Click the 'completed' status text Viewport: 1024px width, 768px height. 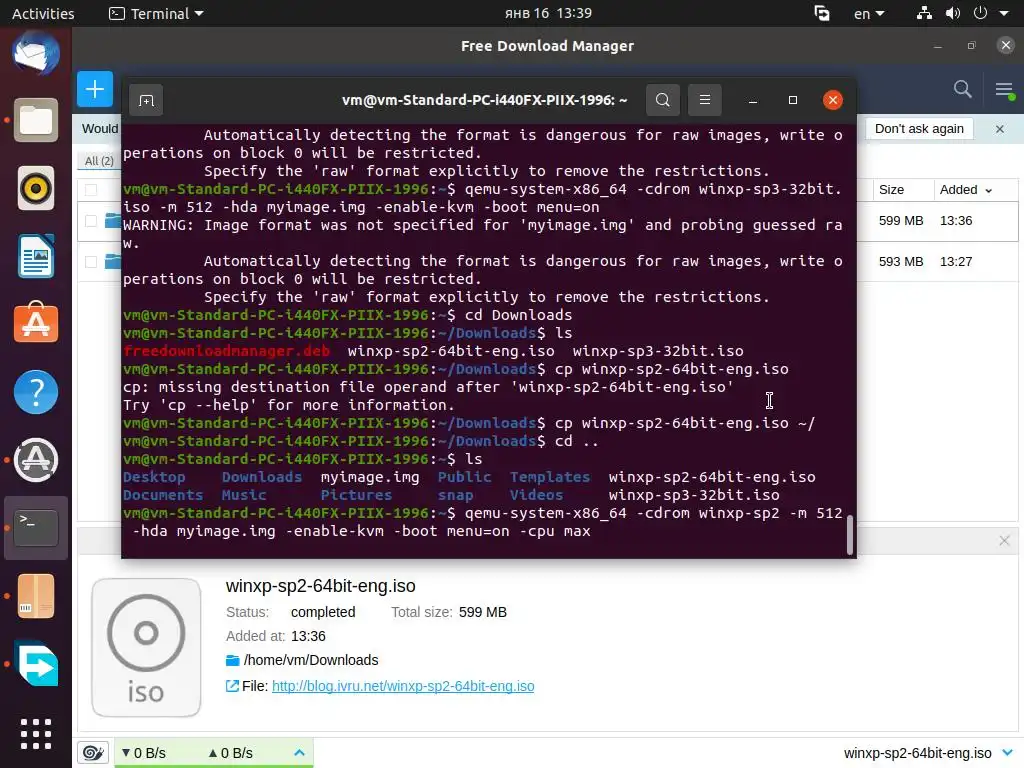coord(323,613)
